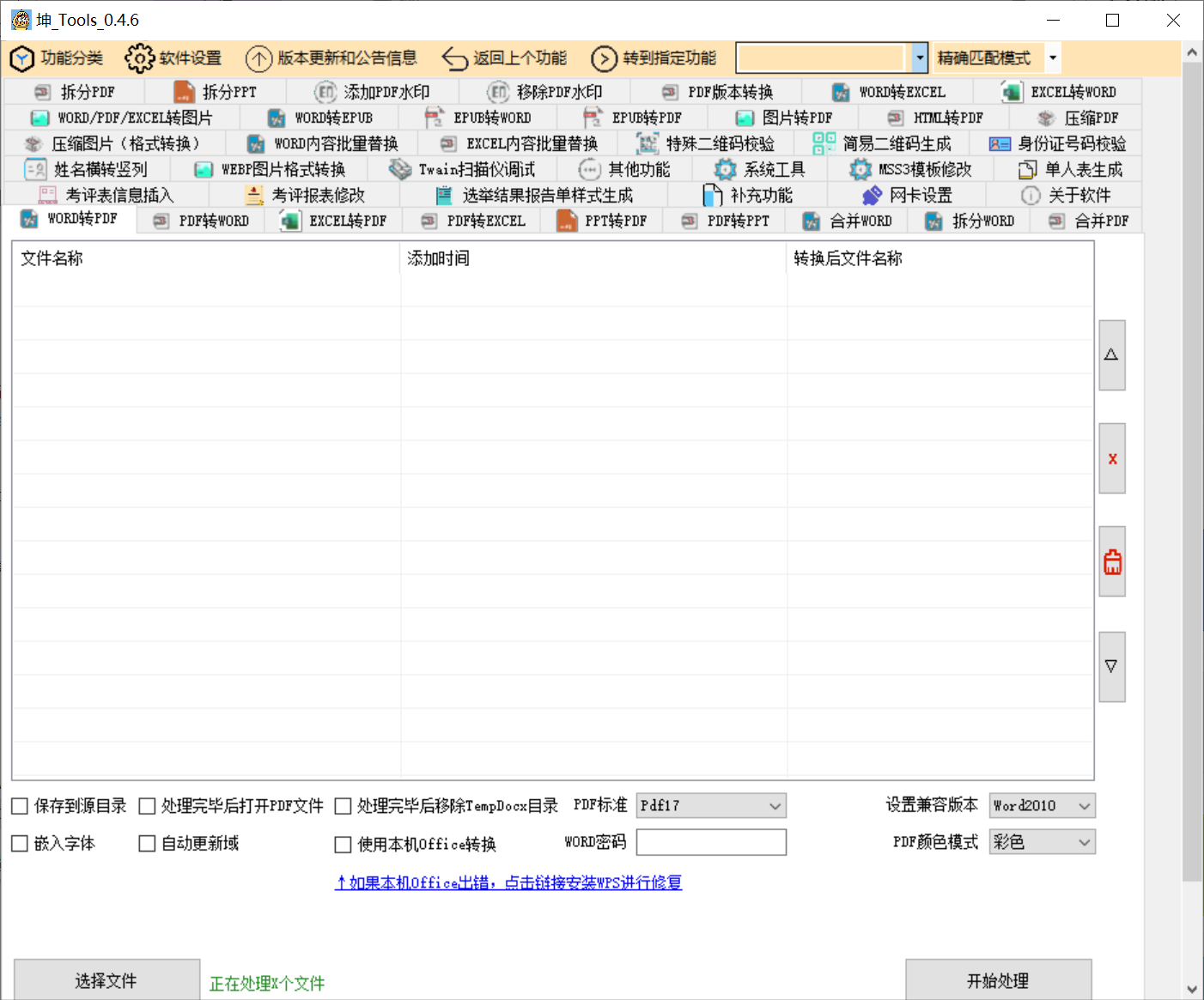Click the 返回上个功能 back arrow icon
Viewport: 1204px width, 1000px height.
coord(454,58)
